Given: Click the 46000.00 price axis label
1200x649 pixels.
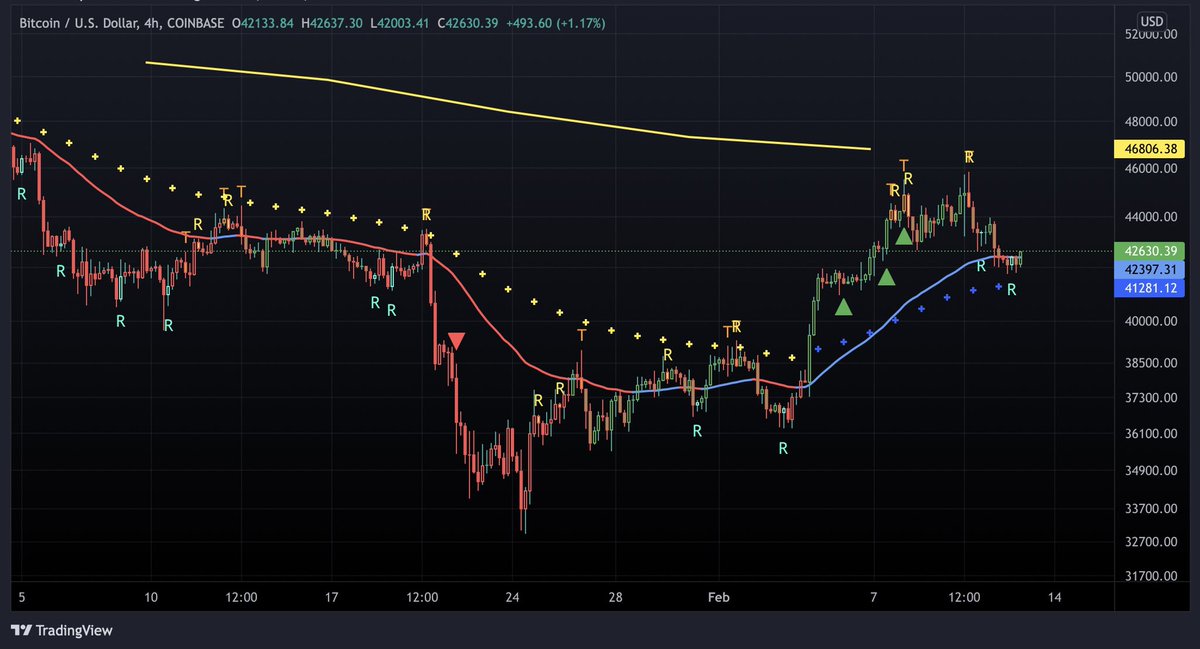Looking at the screenshot, I should click(x=1149, y=169).
